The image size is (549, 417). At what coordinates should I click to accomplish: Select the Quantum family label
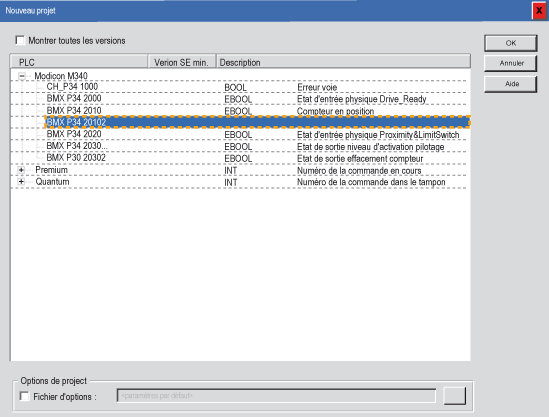(53, 182)
